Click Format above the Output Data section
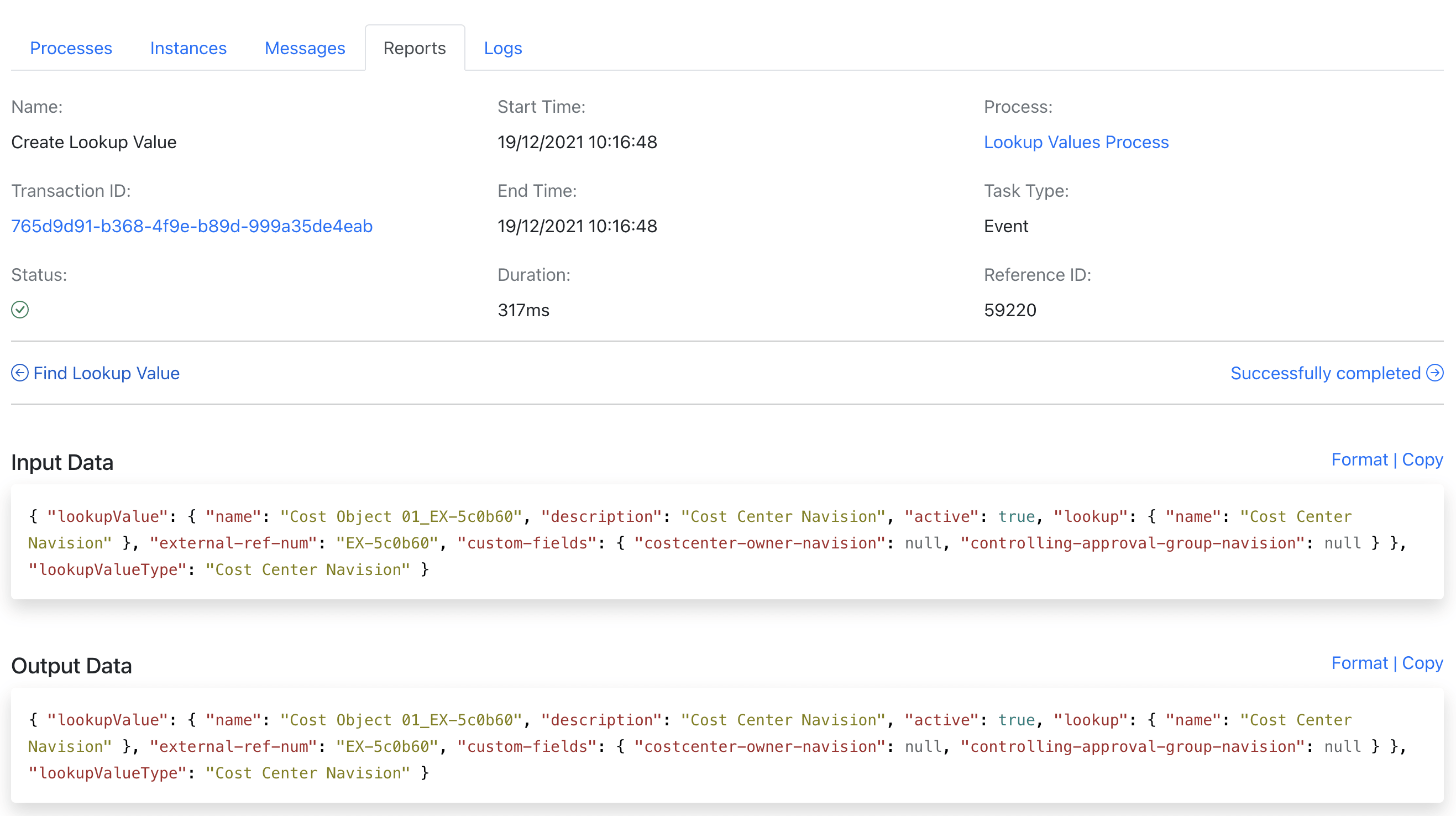The height and width of the screenshot is (816, 1456). [1360, 663]
